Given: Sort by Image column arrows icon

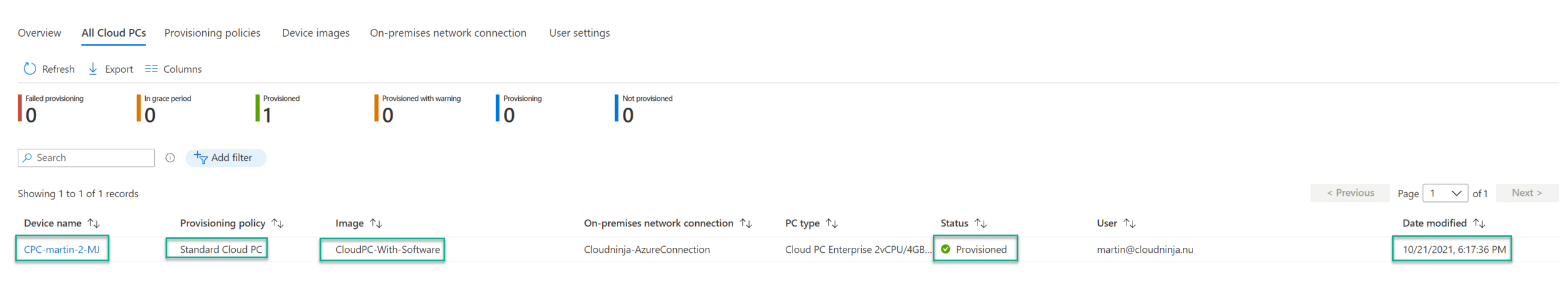Looking at the screenshot, I should [x=376, y=223].
